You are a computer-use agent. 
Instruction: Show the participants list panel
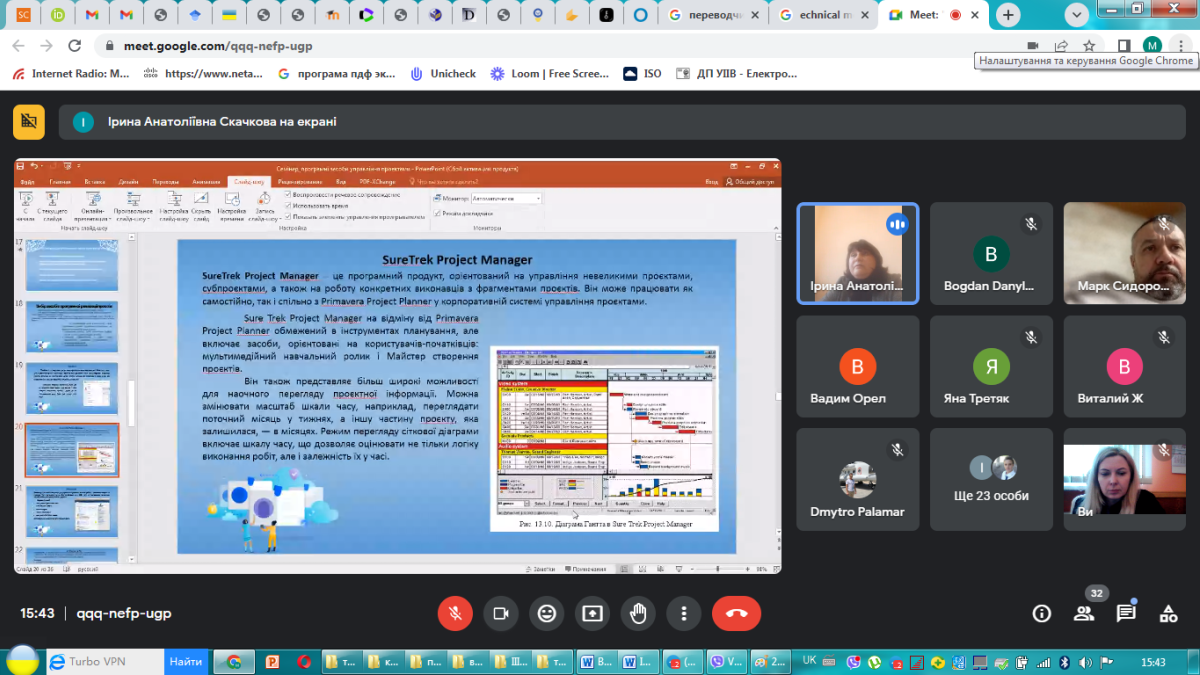1084,613
